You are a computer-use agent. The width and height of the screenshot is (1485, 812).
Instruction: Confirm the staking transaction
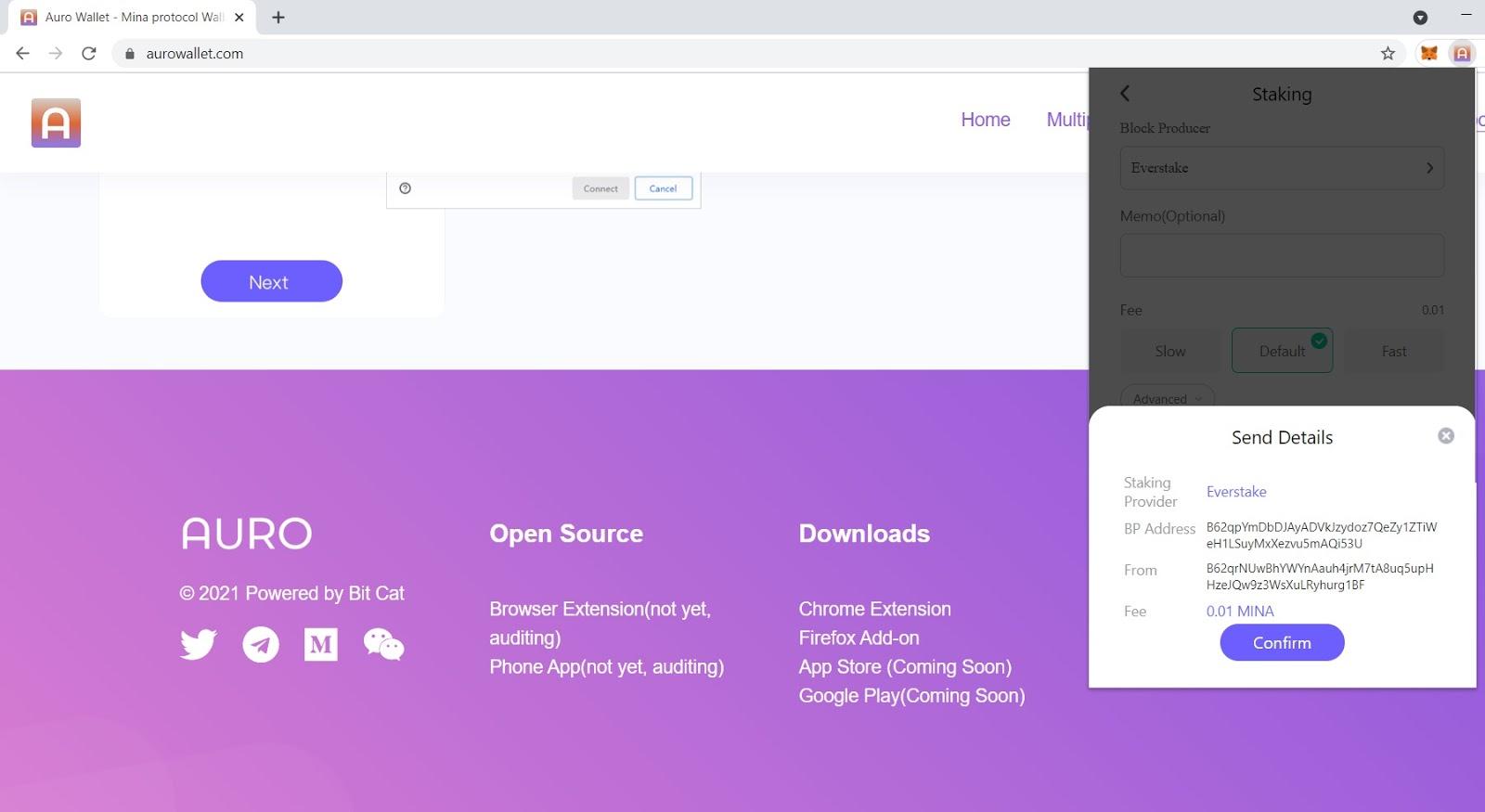1282,642
